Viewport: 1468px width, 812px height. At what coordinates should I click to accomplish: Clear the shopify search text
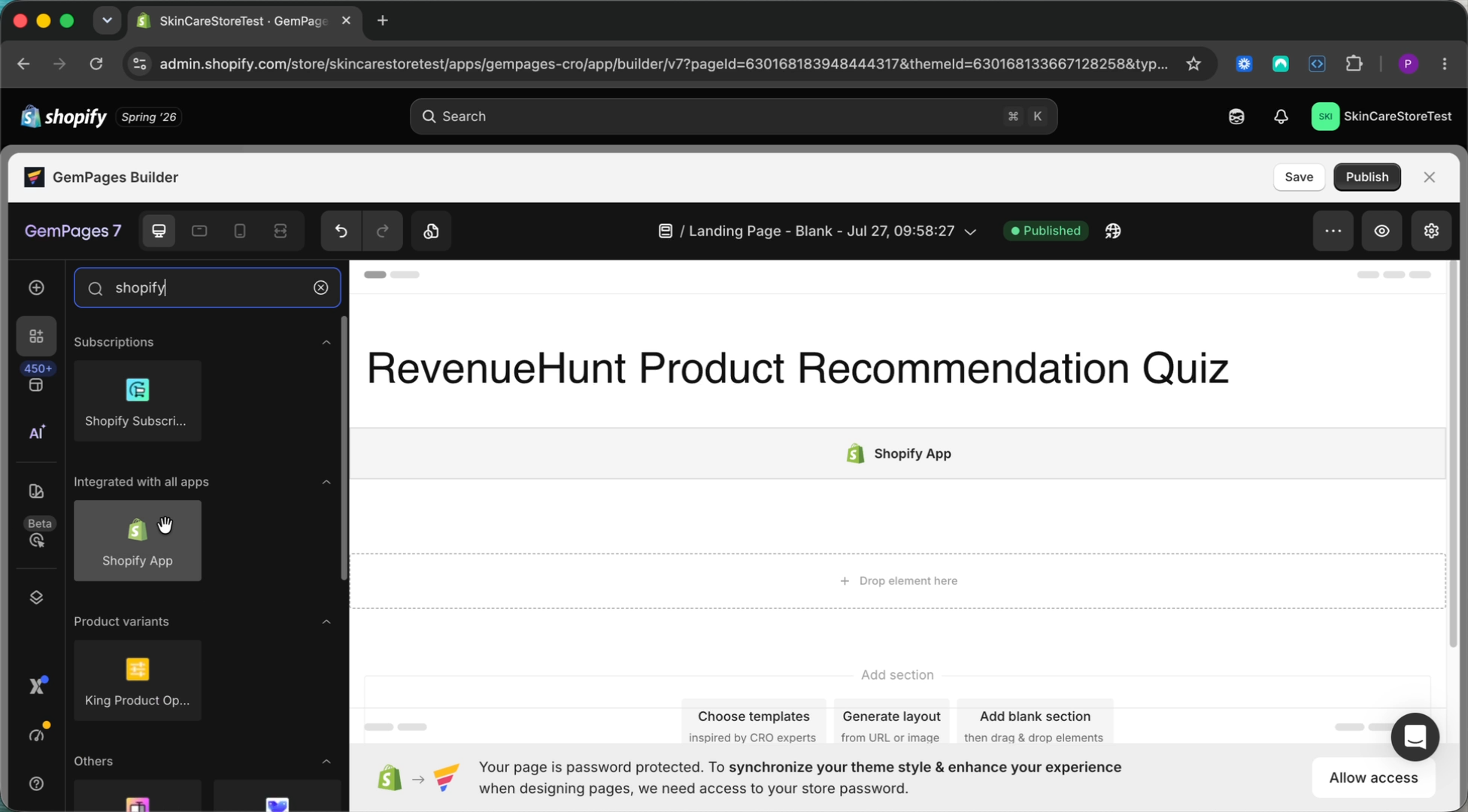pos(321,288)
